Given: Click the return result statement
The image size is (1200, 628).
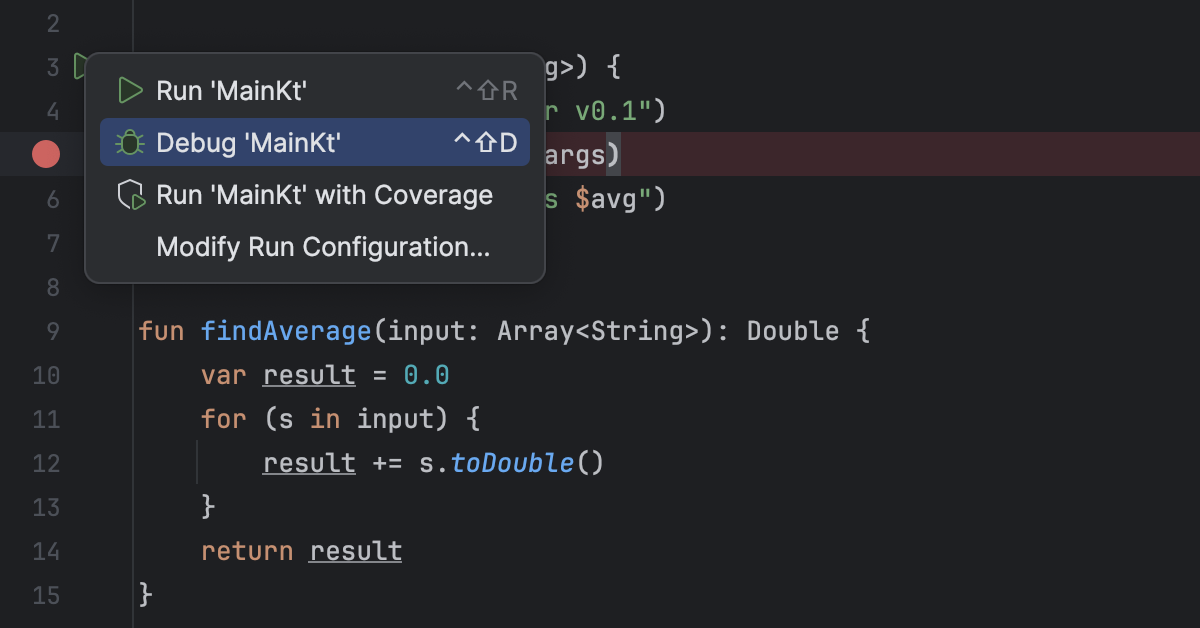Looking at the screenshot, I should point(300,550).
